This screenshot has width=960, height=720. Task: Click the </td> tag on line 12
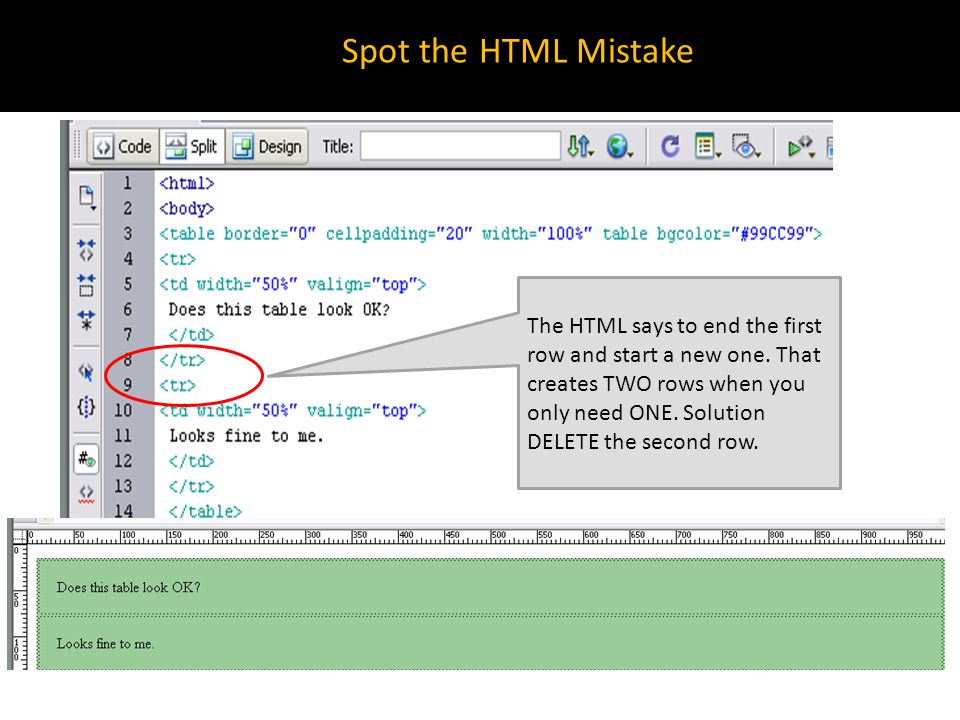tap(191, 461)
